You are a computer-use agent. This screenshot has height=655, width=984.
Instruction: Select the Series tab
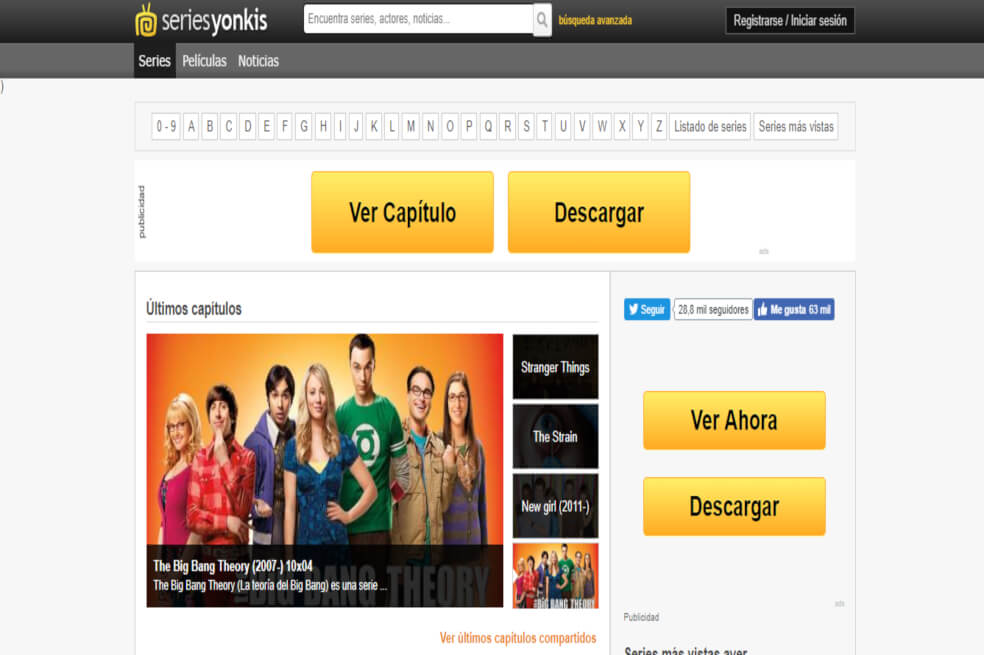(x=154, y=61)
